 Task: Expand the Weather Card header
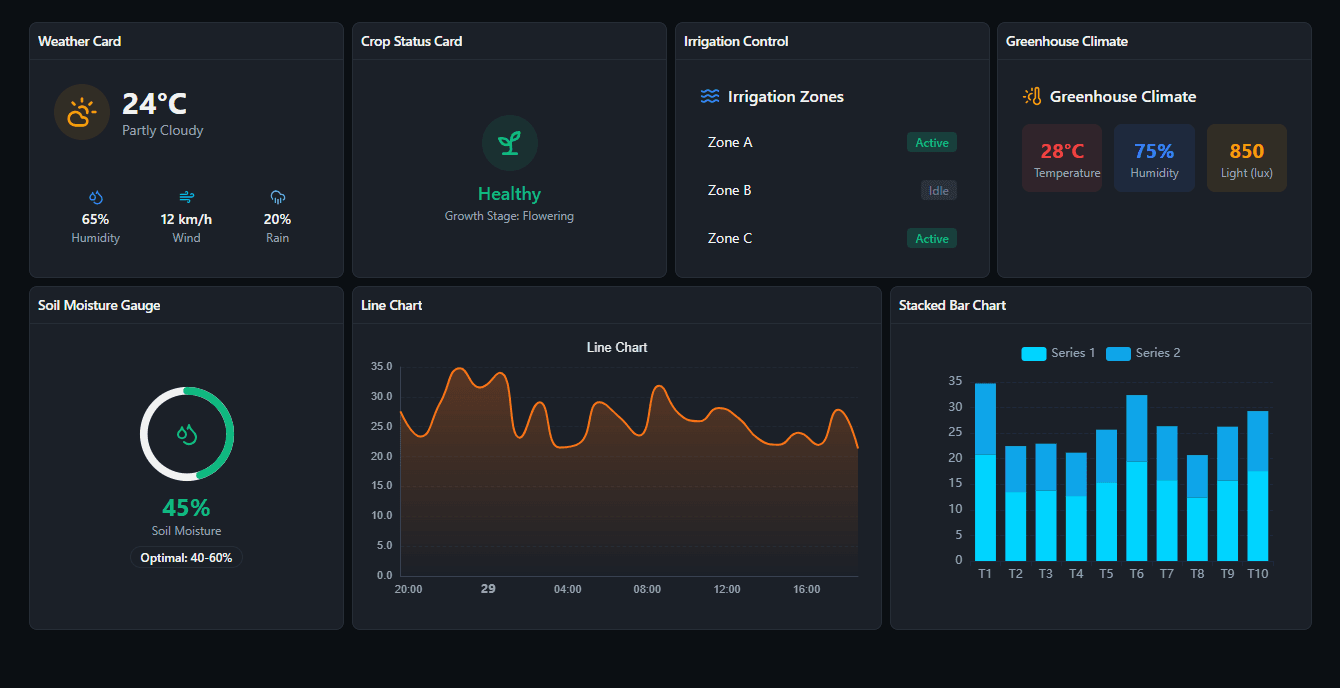(x=79, y=41)
